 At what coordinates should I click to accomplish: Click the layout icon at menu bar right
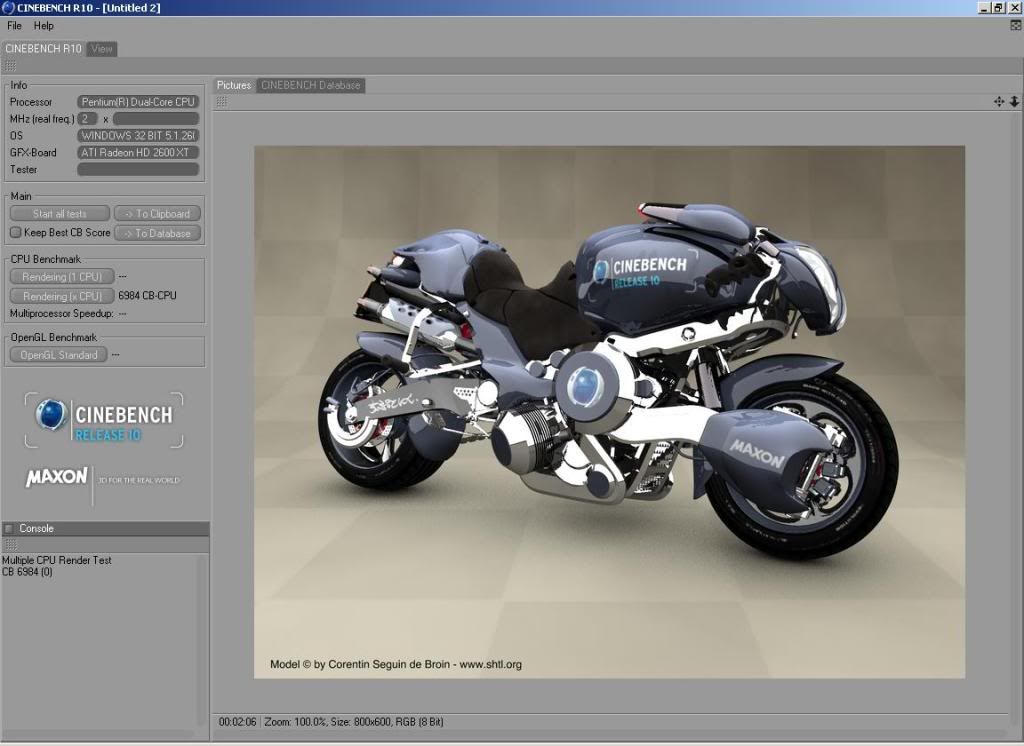[1016, 25]
